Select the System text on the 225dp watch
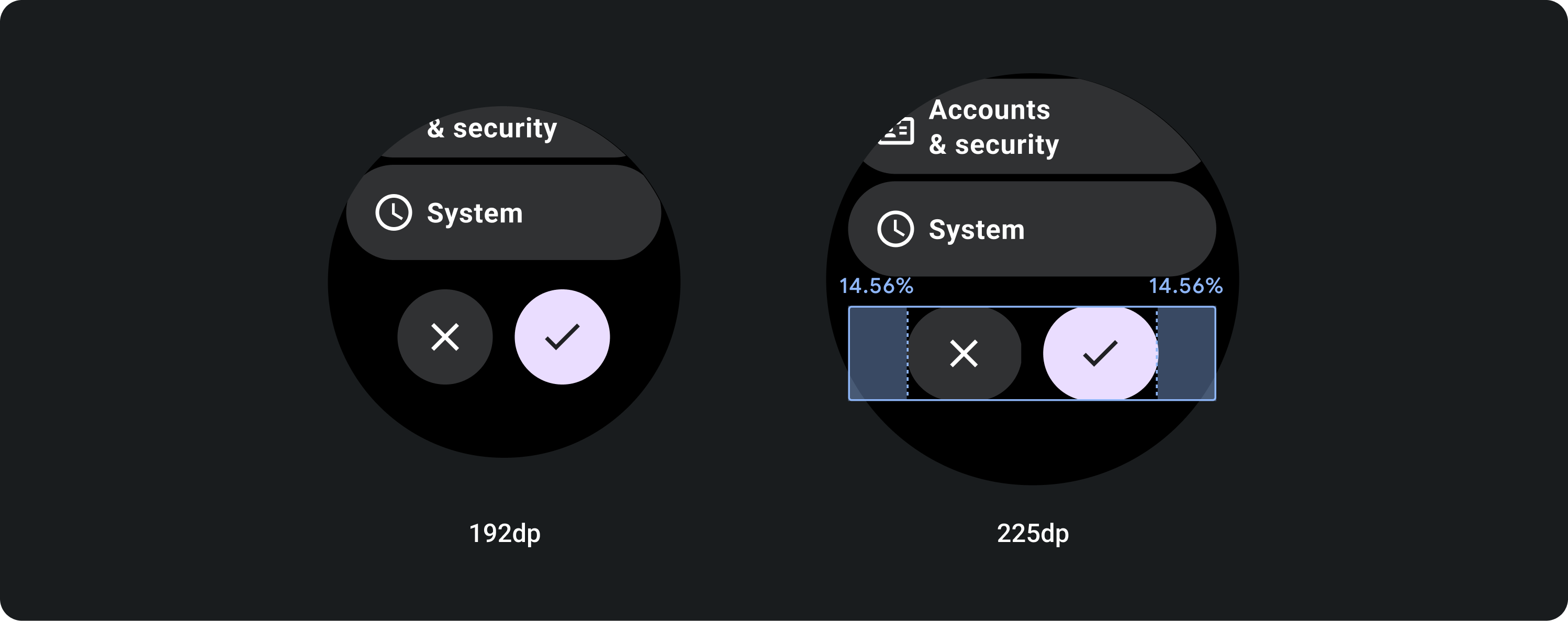1568x621 pixels. 977,230
